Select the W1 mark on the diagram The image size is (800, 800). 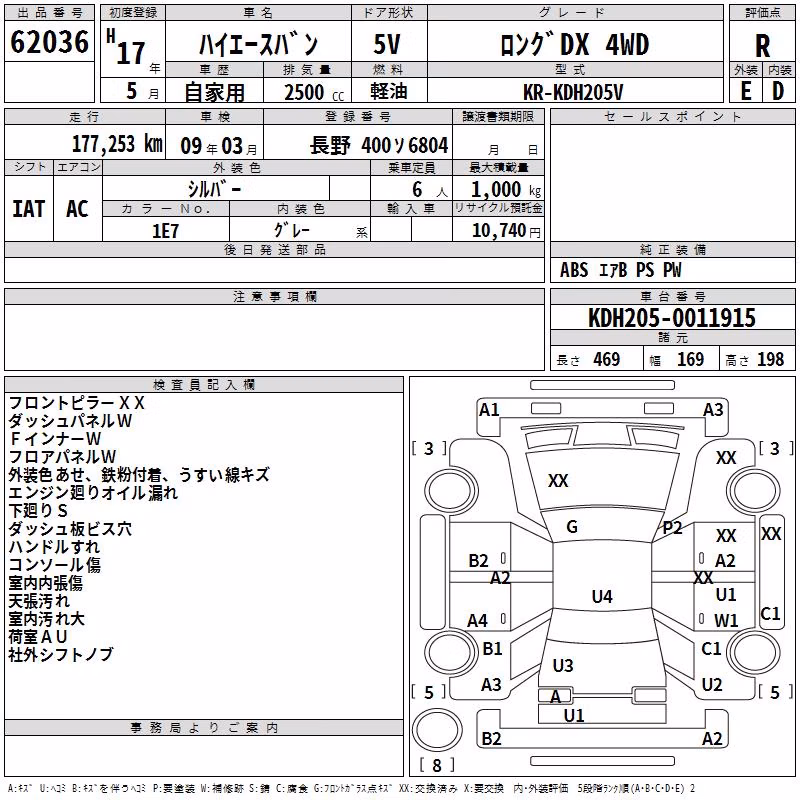(726, 620)
